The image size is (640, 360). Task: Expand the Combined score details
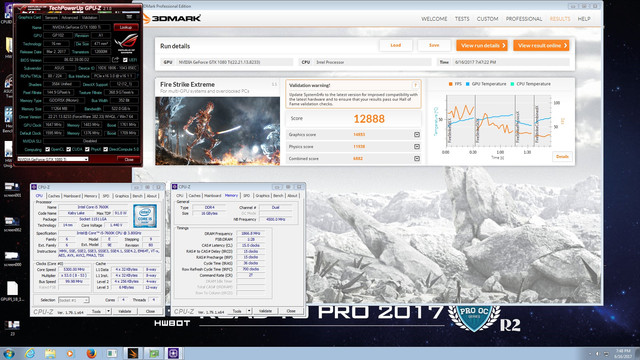(x=417, y=158)
